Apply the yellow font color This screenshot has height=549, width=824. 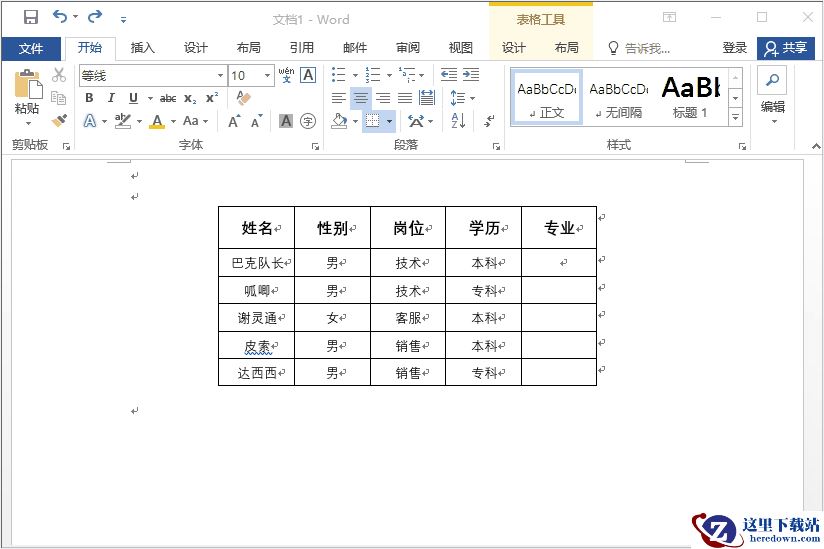coord(157,121)
